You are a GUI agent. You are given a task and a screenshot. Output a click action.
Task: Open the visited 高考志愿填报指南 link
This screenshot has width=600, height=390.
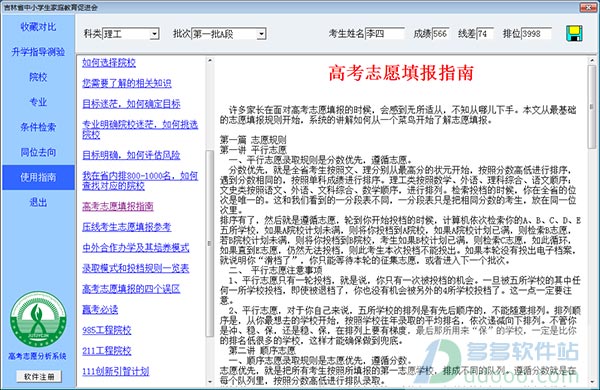[118, 207]
